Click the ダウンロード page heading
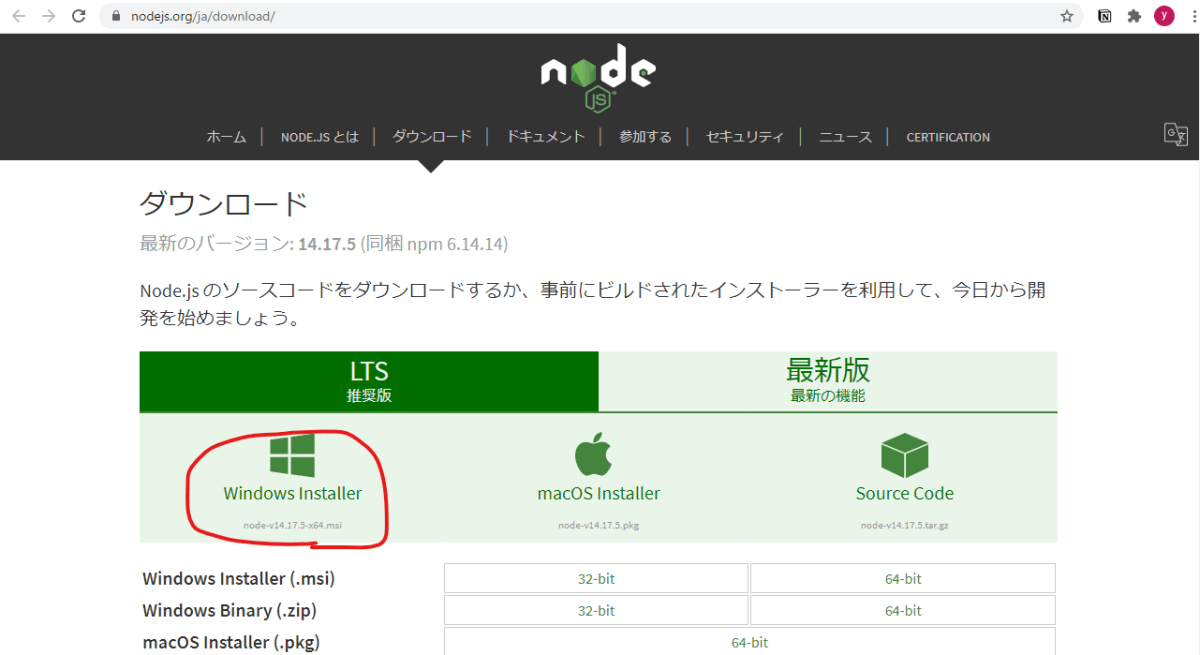The image size is (1200, 655). pyautogui.click(x=224, y=204)
